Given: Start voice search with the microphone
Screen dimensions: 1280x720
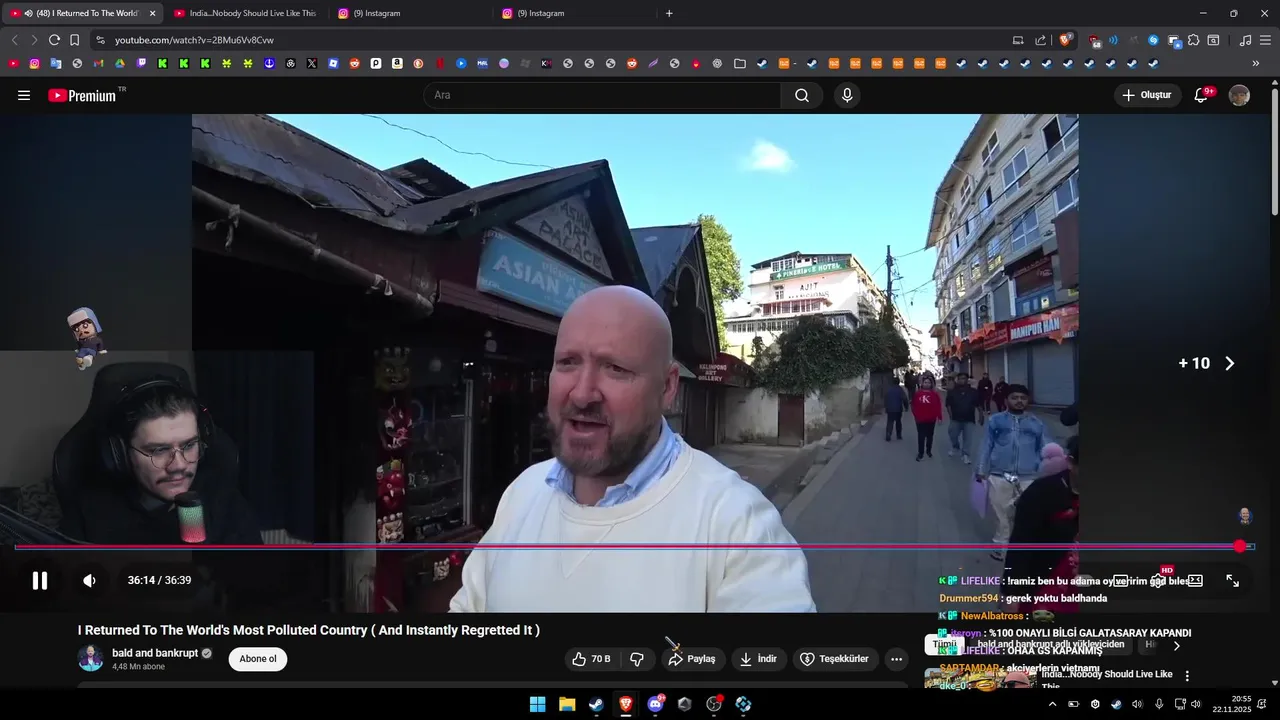Looking at the screenshot, I should [x=847, y=95].
